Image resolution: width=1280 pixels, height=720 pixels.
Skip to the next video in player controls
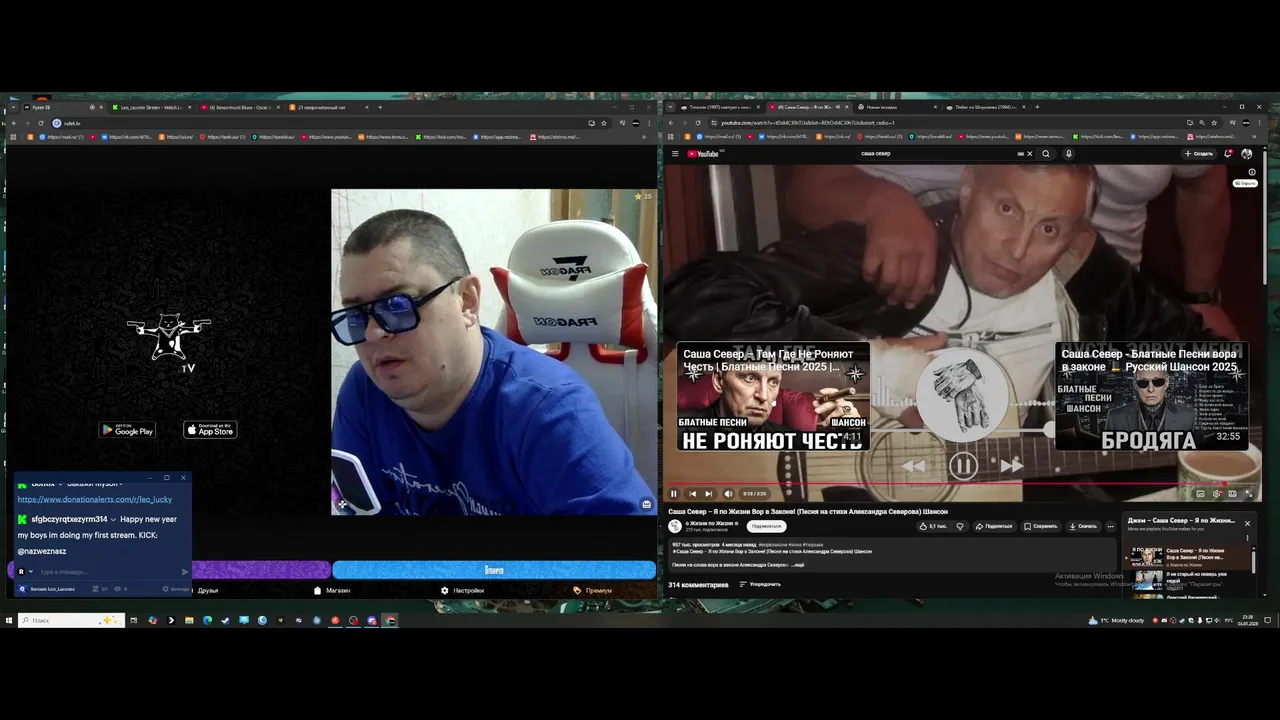pos(709,493)
